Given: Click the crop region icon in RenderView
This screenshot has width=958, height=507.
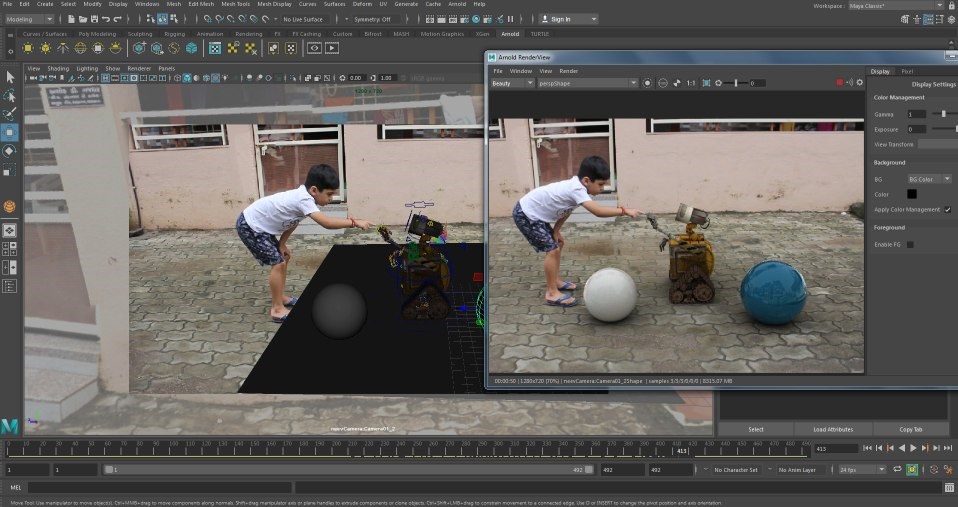Looking at the screenshot, I should click(706, 83).
